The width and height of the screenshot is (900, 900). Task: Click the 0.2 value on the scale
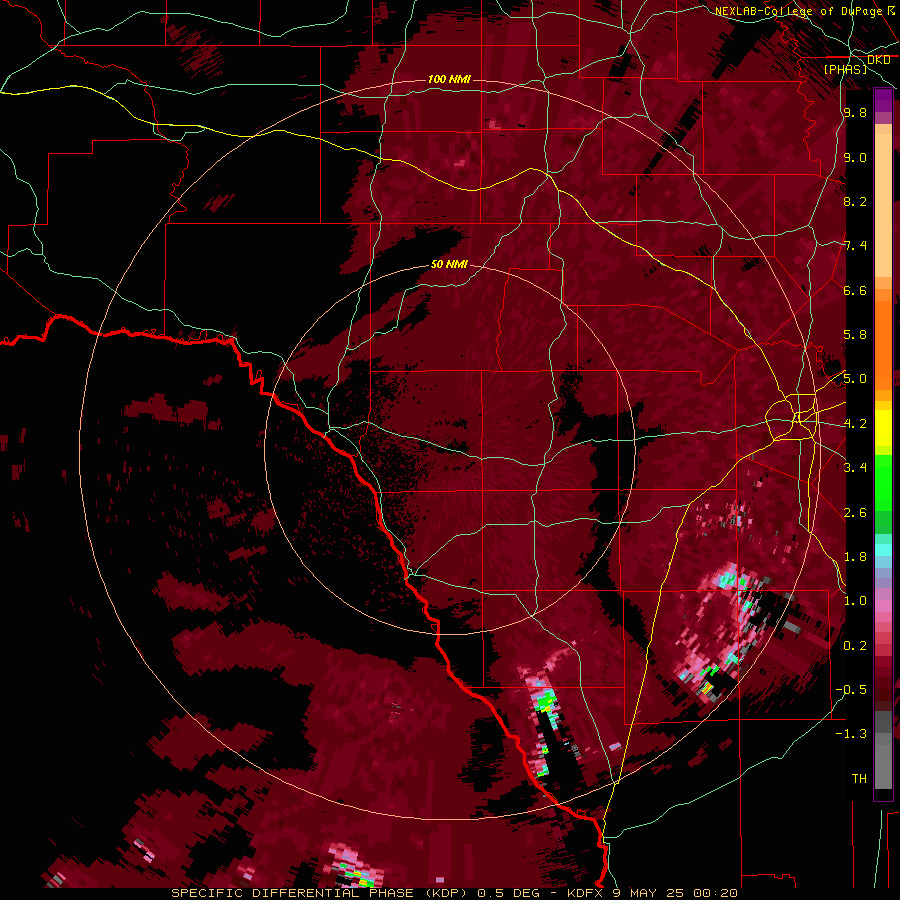pos(855,645)
